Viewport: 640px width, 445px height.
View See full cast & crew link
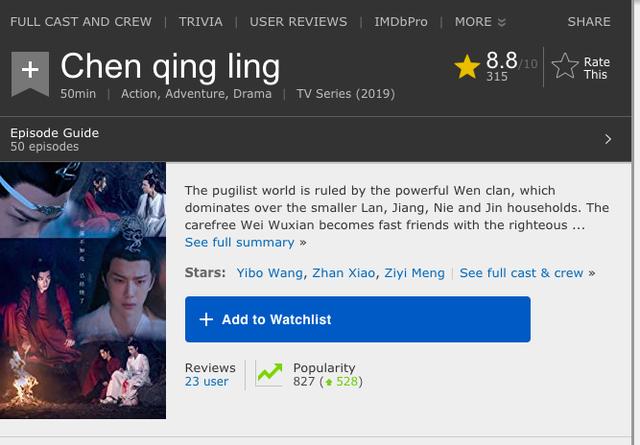(521, 272)
